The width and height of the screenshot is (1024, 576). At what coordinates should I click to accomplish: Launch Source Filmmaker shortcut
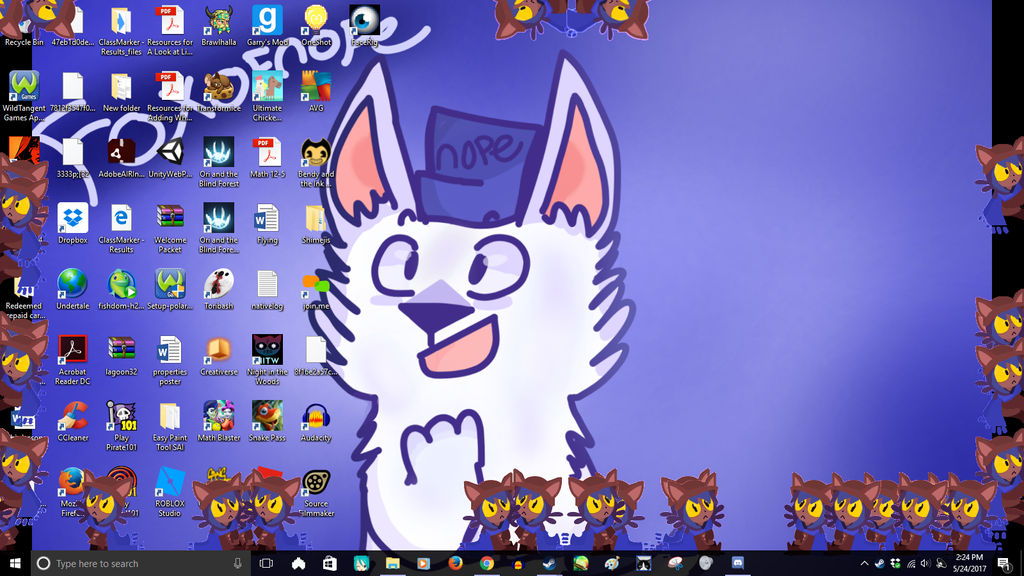click(316, 492)
